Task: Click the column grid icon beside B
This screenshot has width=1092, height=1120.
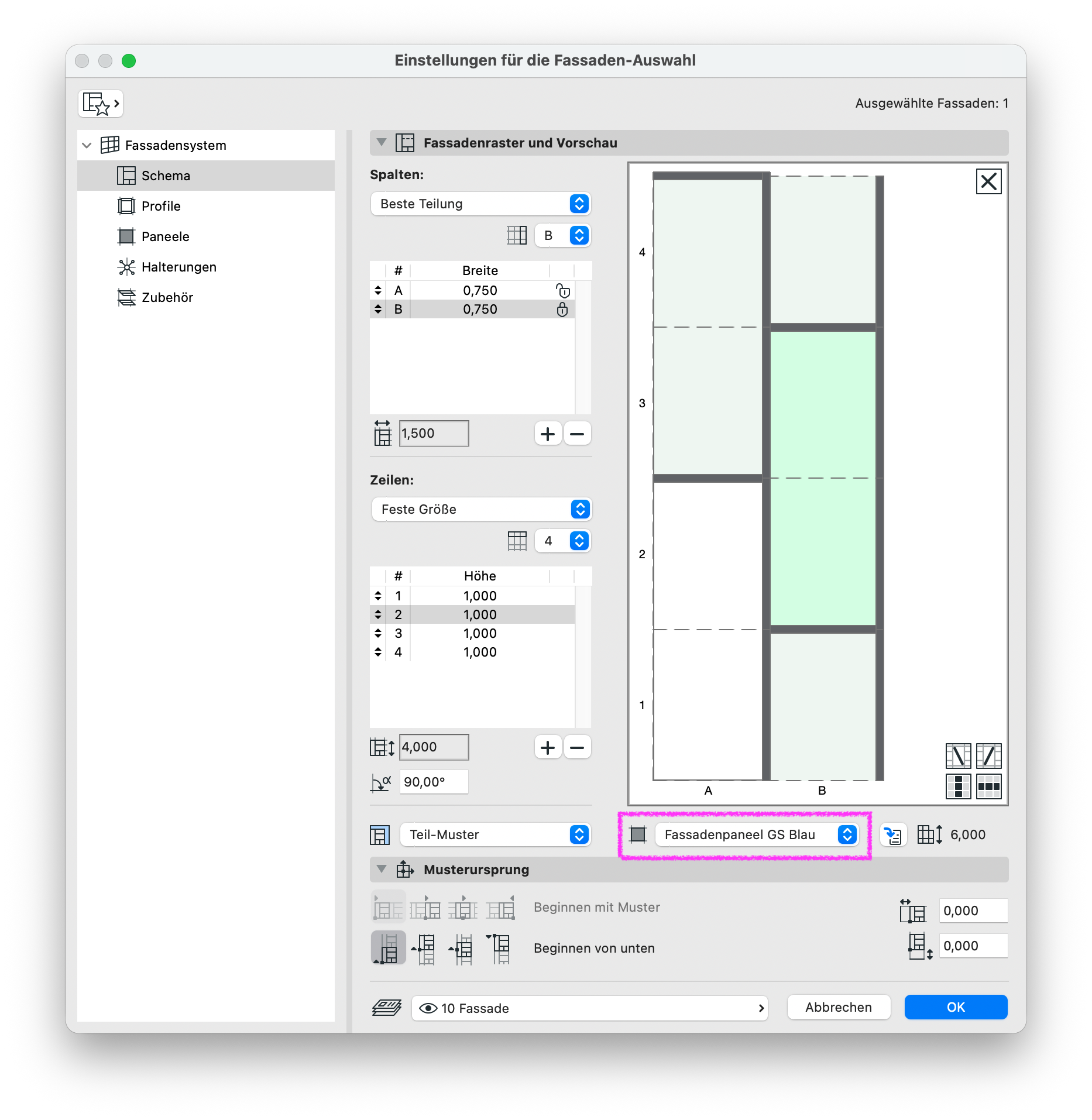Action: tap(517, 235)
